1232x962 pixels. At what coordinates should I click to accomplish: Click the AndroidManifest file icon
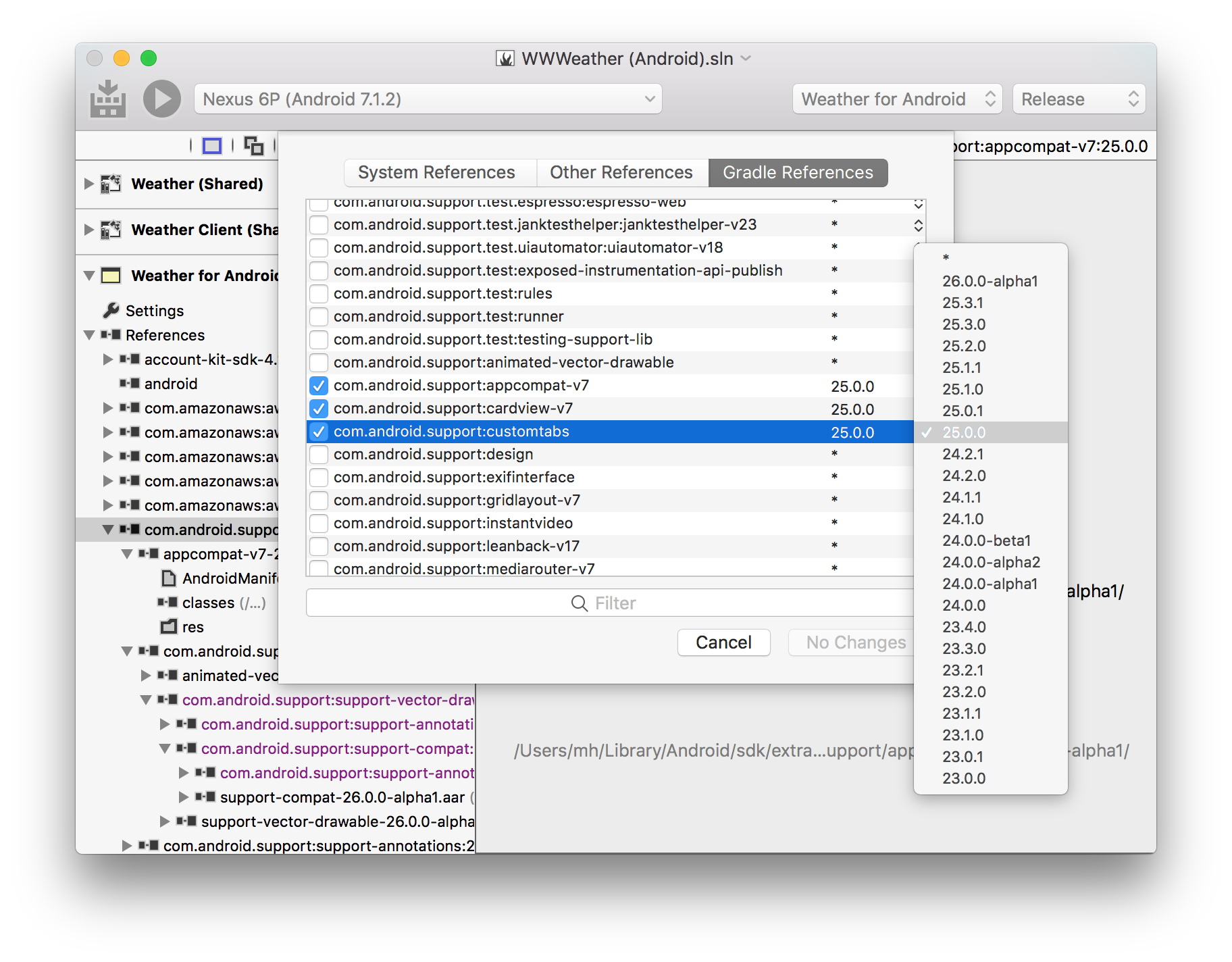(x=168, y=578)
